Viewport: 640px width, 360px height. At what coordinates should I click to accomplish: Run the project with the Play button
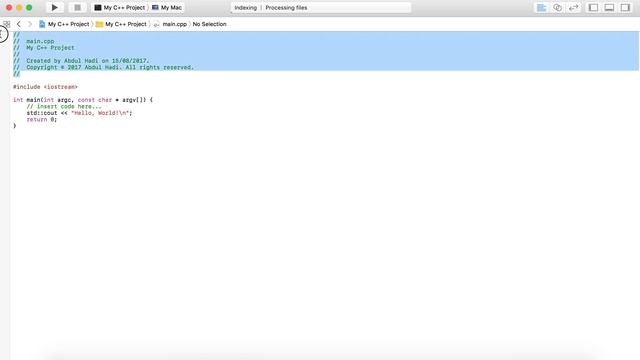coord(55,7)
